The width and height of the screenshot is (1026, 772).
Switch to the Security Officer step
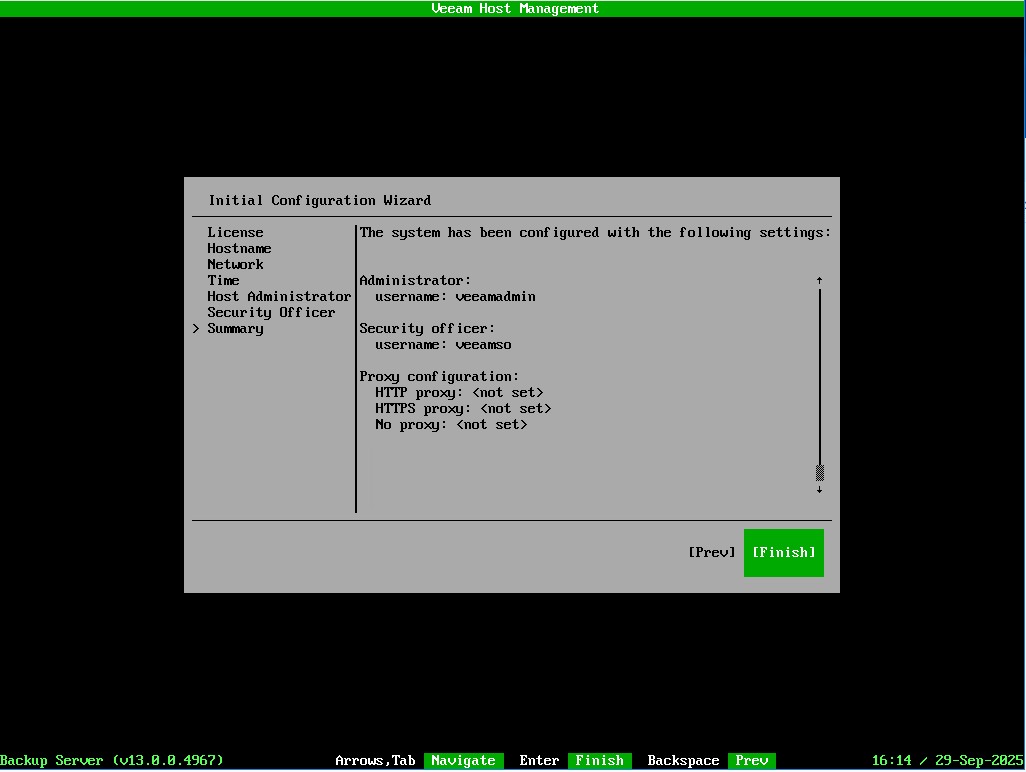pyautogui.click(x=271, y=313)
